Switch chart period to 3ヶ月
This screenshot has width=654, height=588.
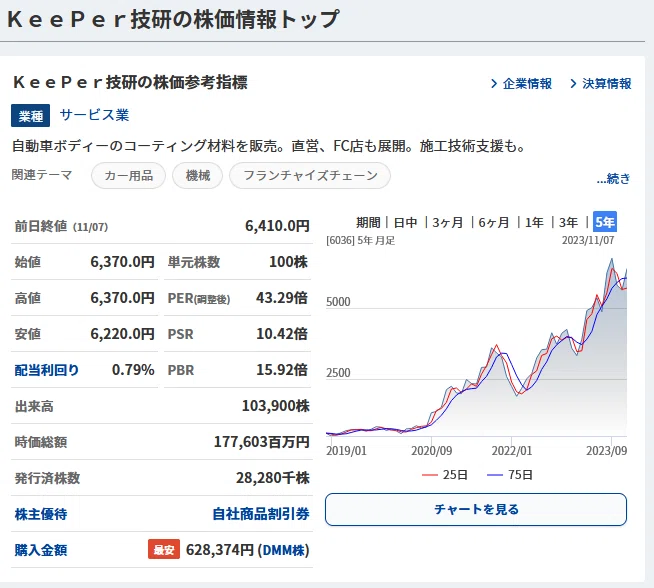tap(448, 222)
